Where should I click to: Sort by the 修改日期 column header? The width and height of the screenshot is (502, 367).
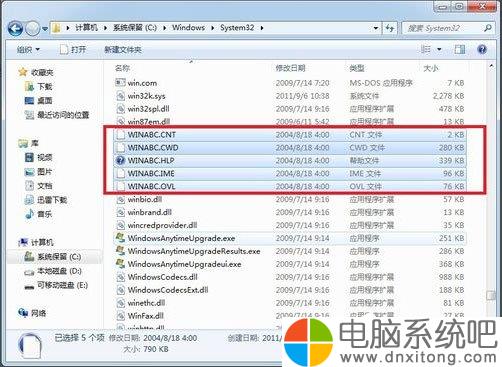tap(290, 68)
